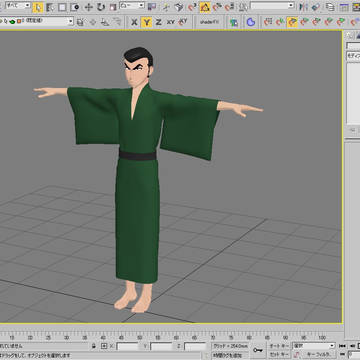Expand the layer list dropdown in second toolbar
The width and height of the screenshot is (360, 360).
[70, 22]
